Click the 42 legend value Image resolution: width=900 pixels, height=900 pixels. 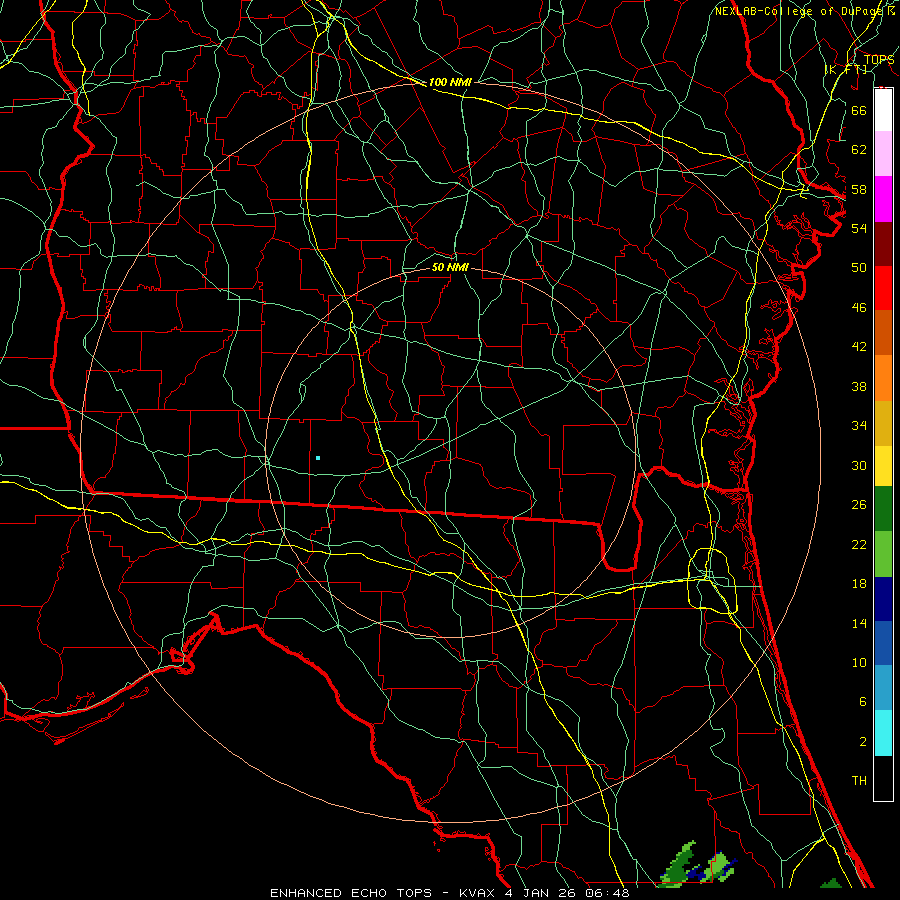(x=859, y=347)
